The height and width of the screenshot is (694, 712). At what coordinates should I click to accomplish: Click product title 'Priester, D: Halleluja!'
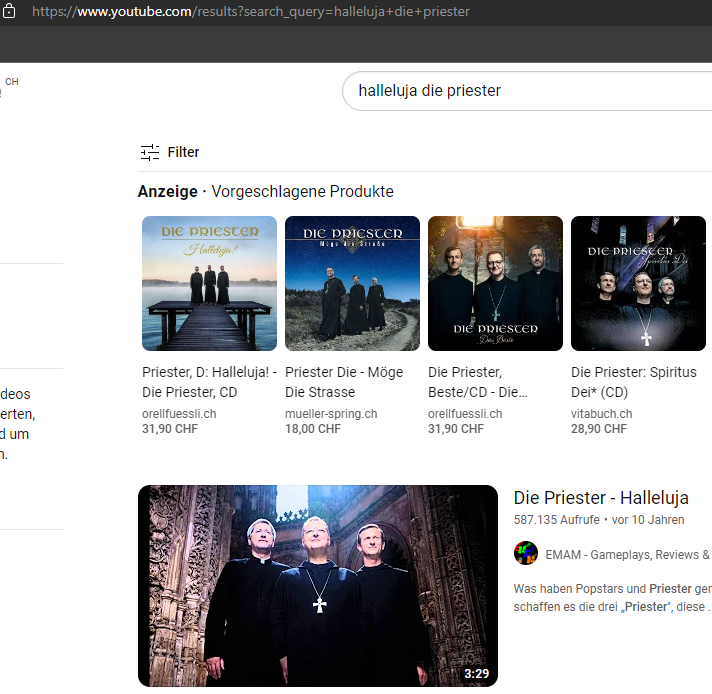(x=209, y=382)
